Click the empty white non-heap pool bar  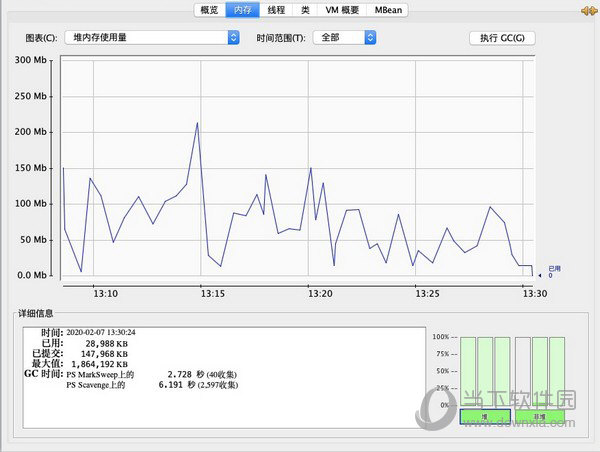click(523, 372)
